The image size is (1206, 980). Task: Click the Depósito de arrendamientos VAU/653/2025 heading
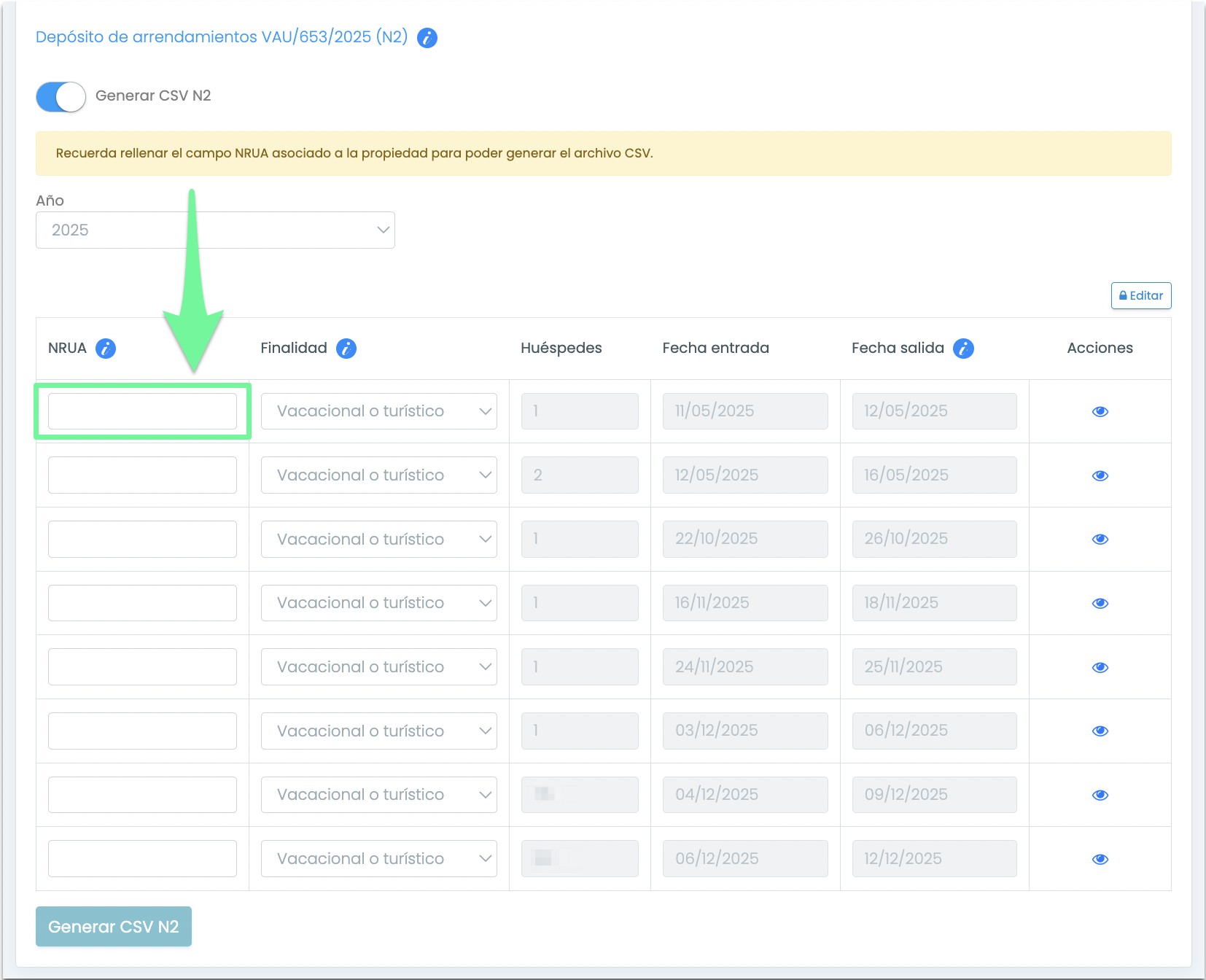point(222,37)
